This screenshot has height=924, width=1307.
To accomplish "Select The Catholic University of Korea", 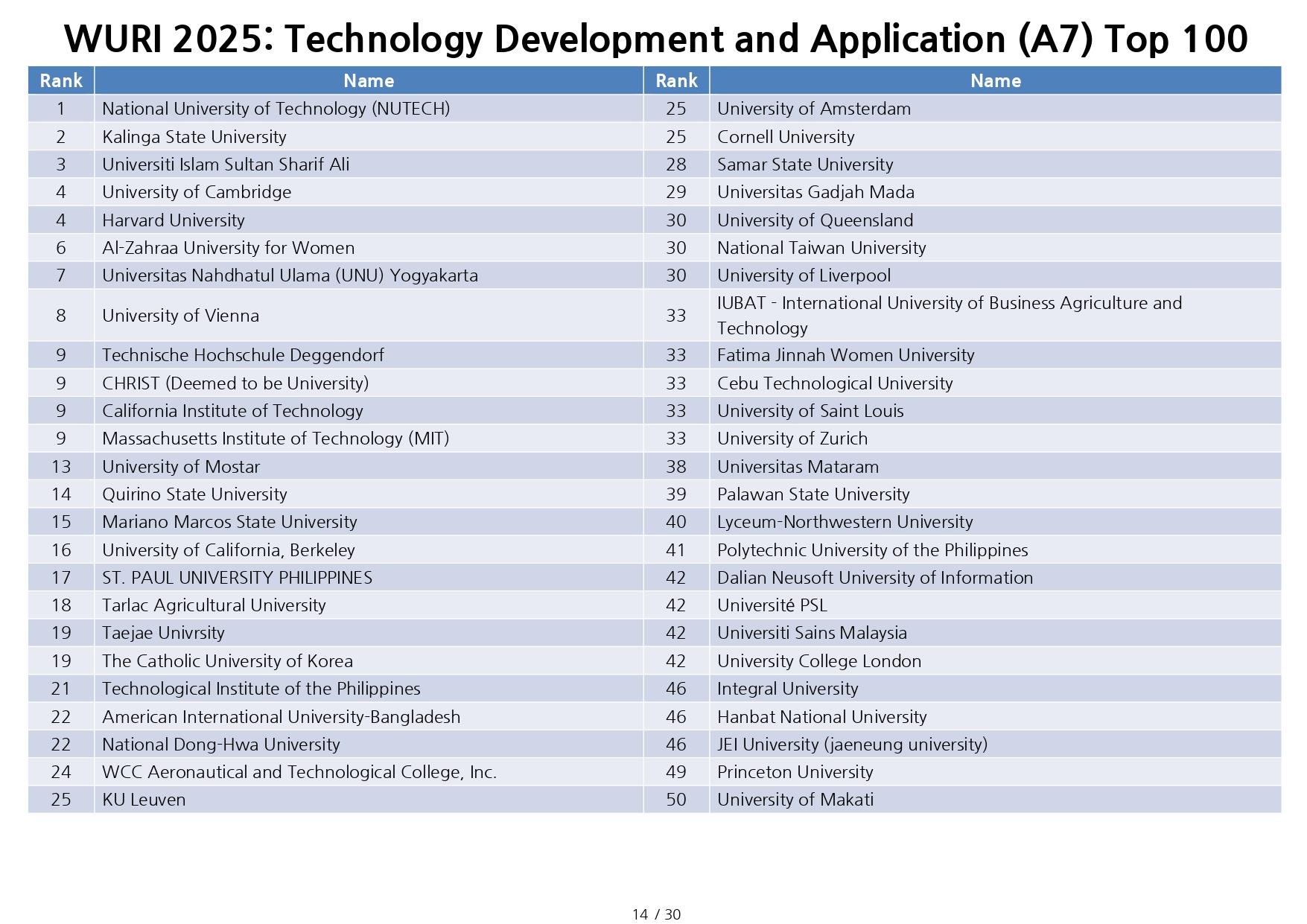I will pyautogui.click(x=227, y=661).
